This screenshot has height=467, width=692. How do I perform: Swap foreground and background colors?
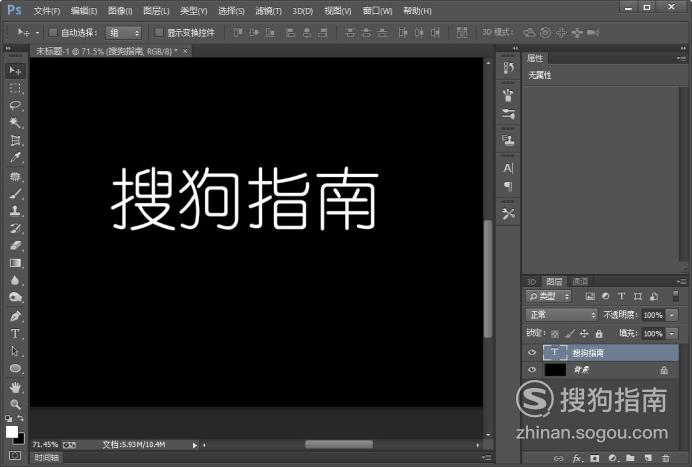point(20,418)
